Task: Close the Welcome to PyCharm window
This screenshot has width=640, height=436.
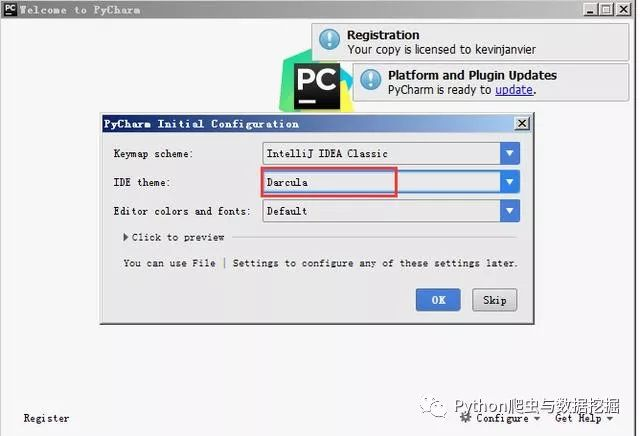Action: 623,9
